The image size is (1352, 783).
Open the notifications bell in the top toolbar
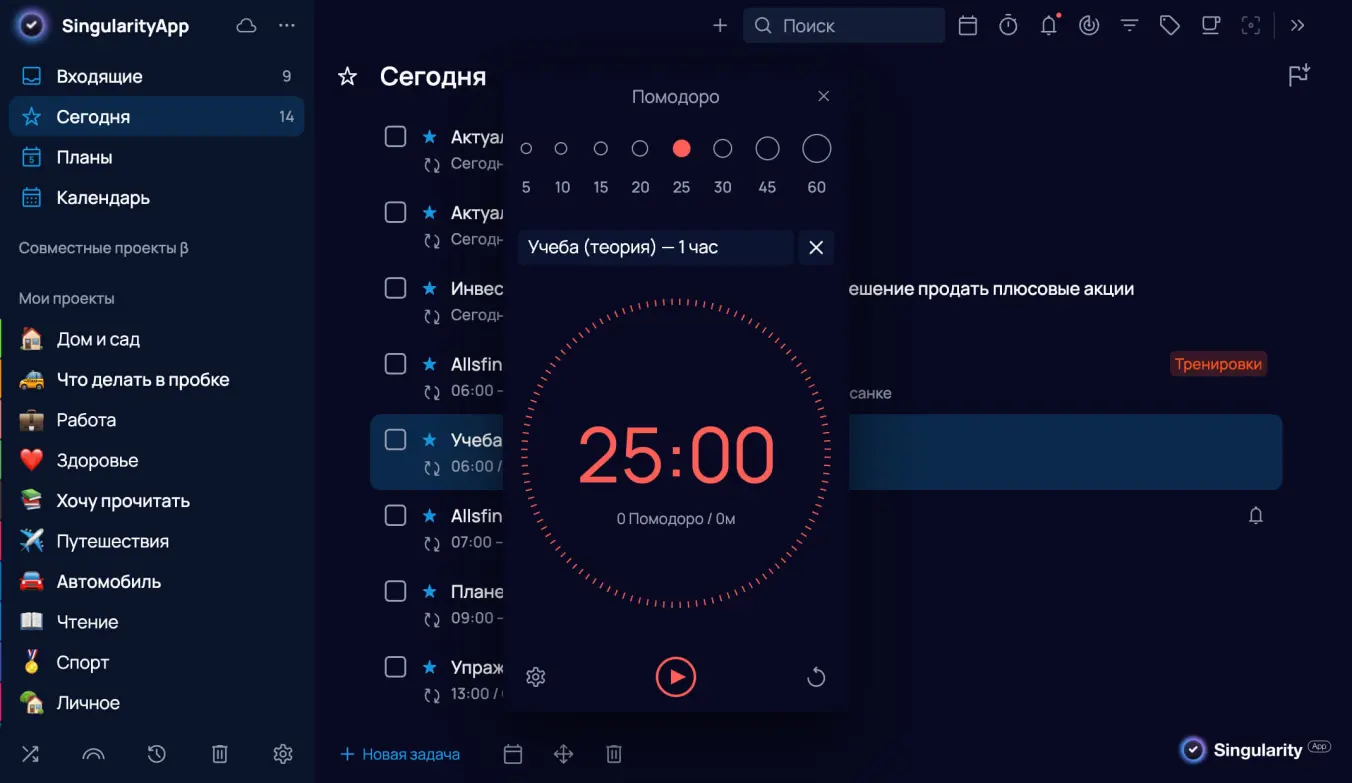click(1048, 25)
